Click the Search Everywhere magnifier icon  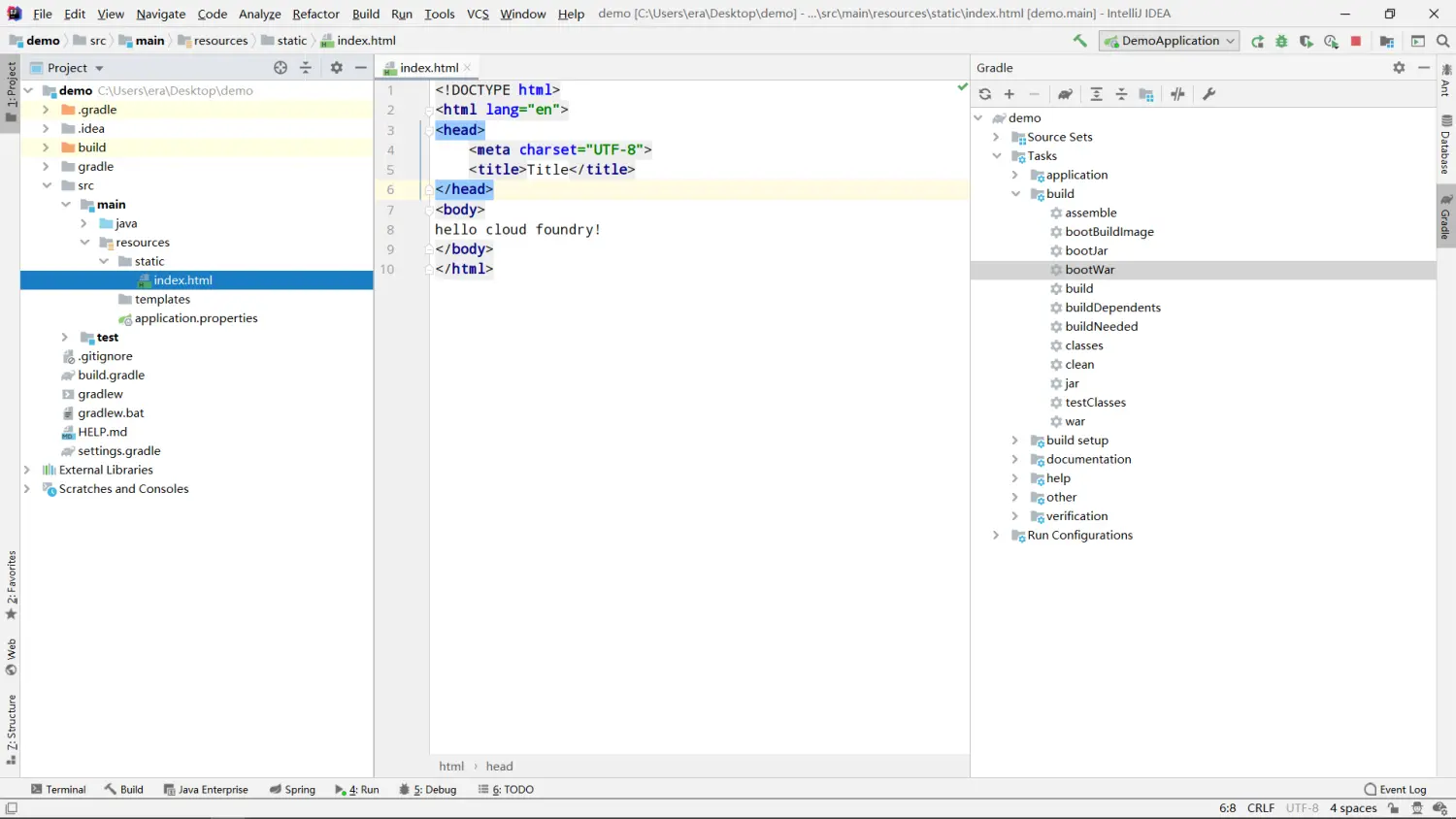tap(1442, 41)
